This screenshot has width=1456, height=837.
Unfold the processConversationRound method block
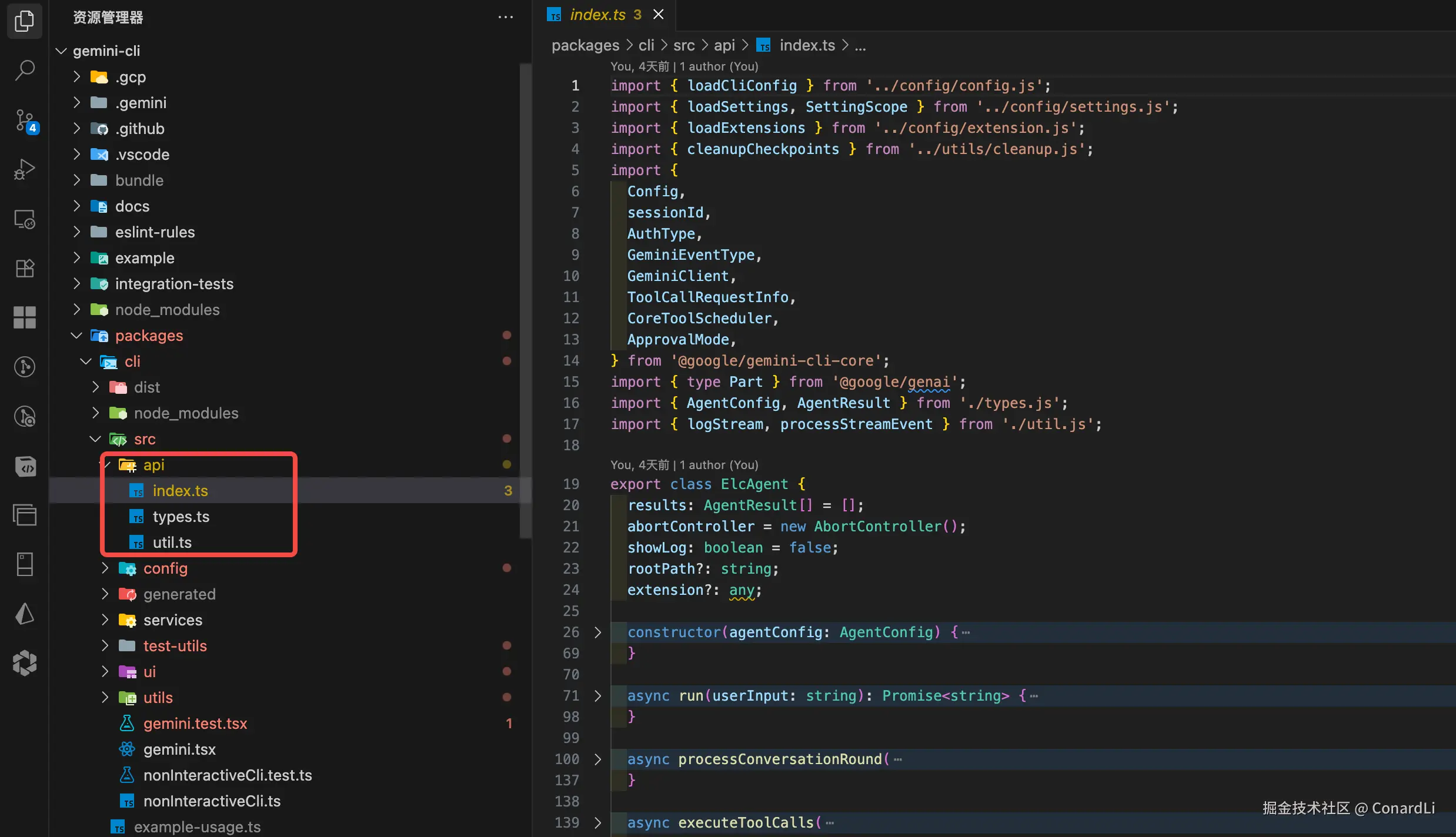597,759
